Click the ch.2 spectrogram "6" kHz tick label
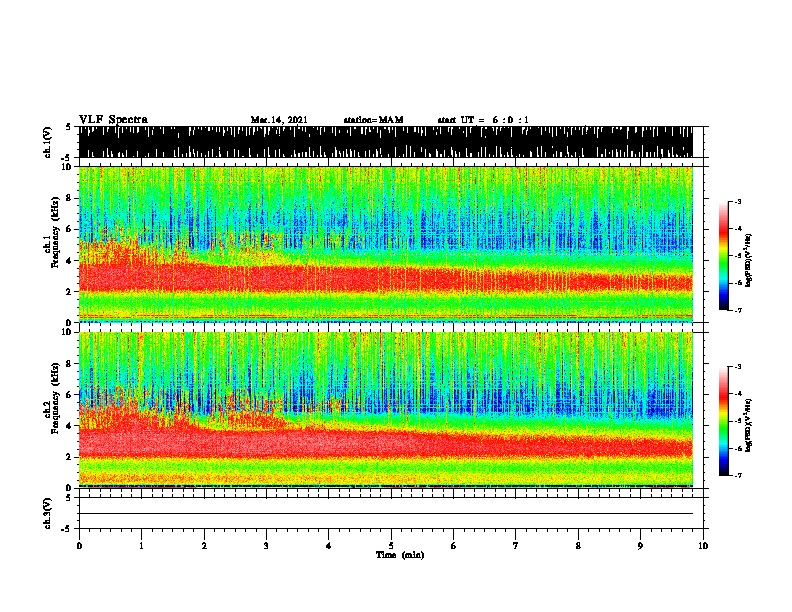Viewport: 792px width, 612px height. (70, 395)
